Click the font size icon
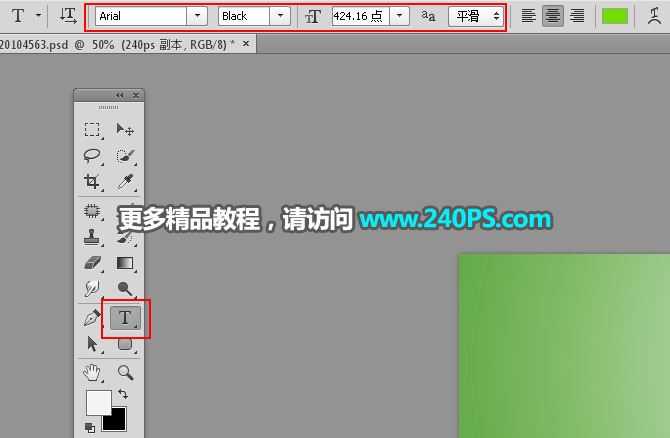The width and height of the screenshot is (670, 438). pos(313,17)
